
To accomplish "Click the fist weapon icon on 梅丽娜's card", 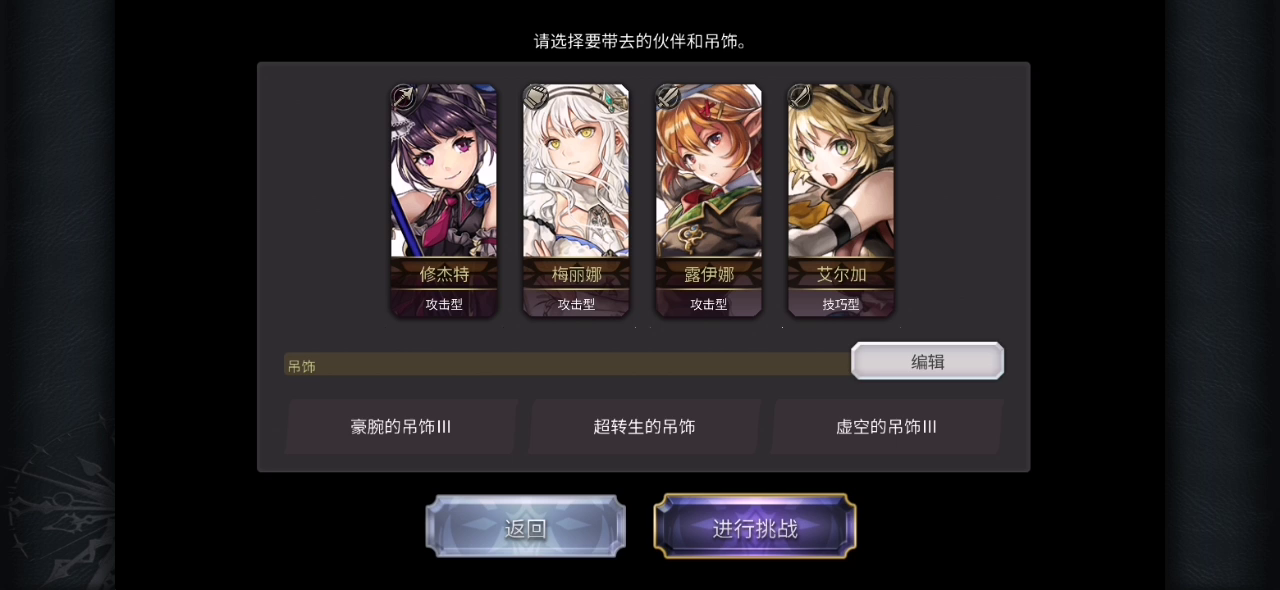I will coord(536,97).
